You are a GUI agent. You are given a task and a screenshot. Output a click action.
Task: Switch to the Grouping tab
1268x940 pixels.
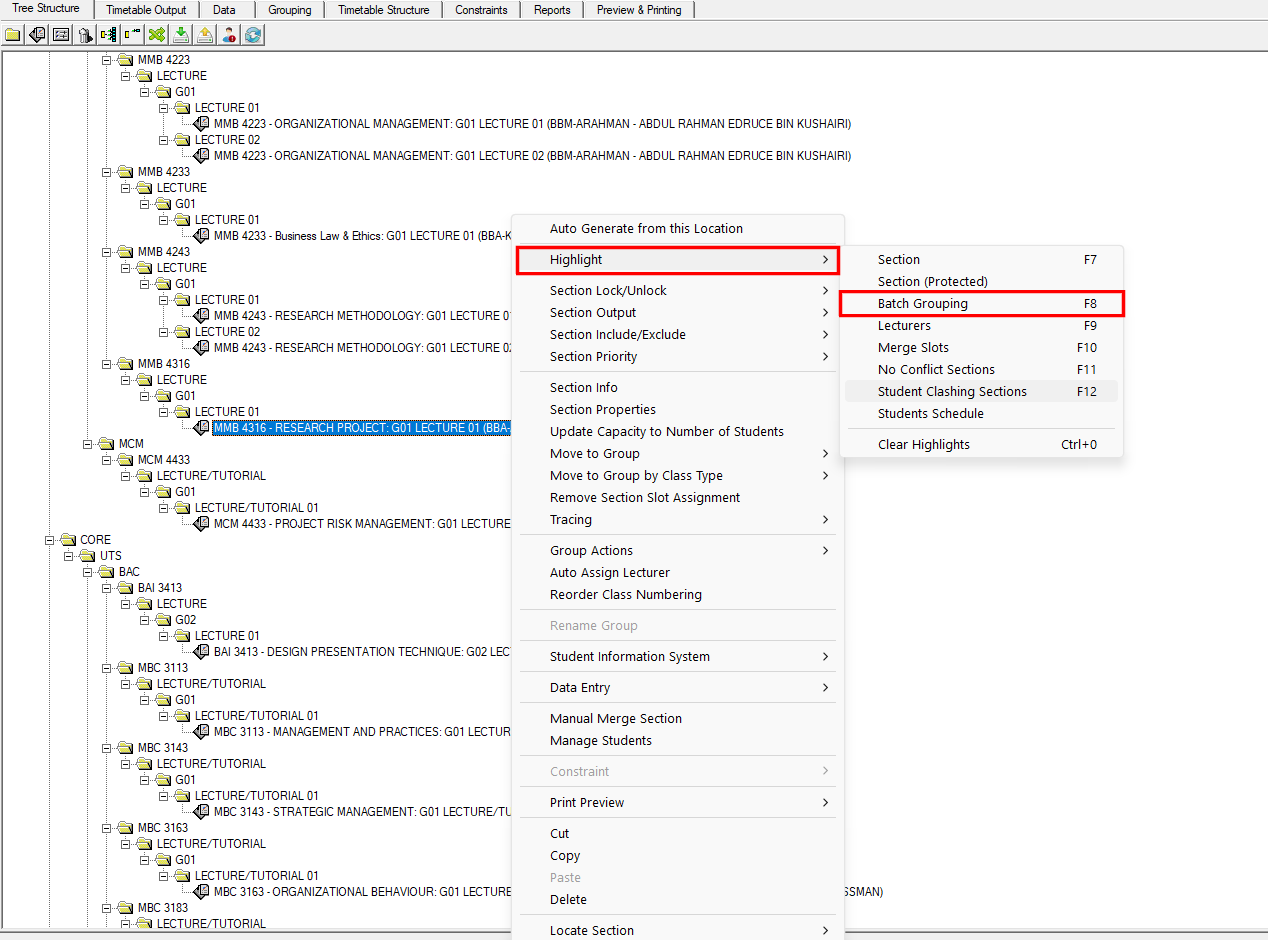point(290,10)
